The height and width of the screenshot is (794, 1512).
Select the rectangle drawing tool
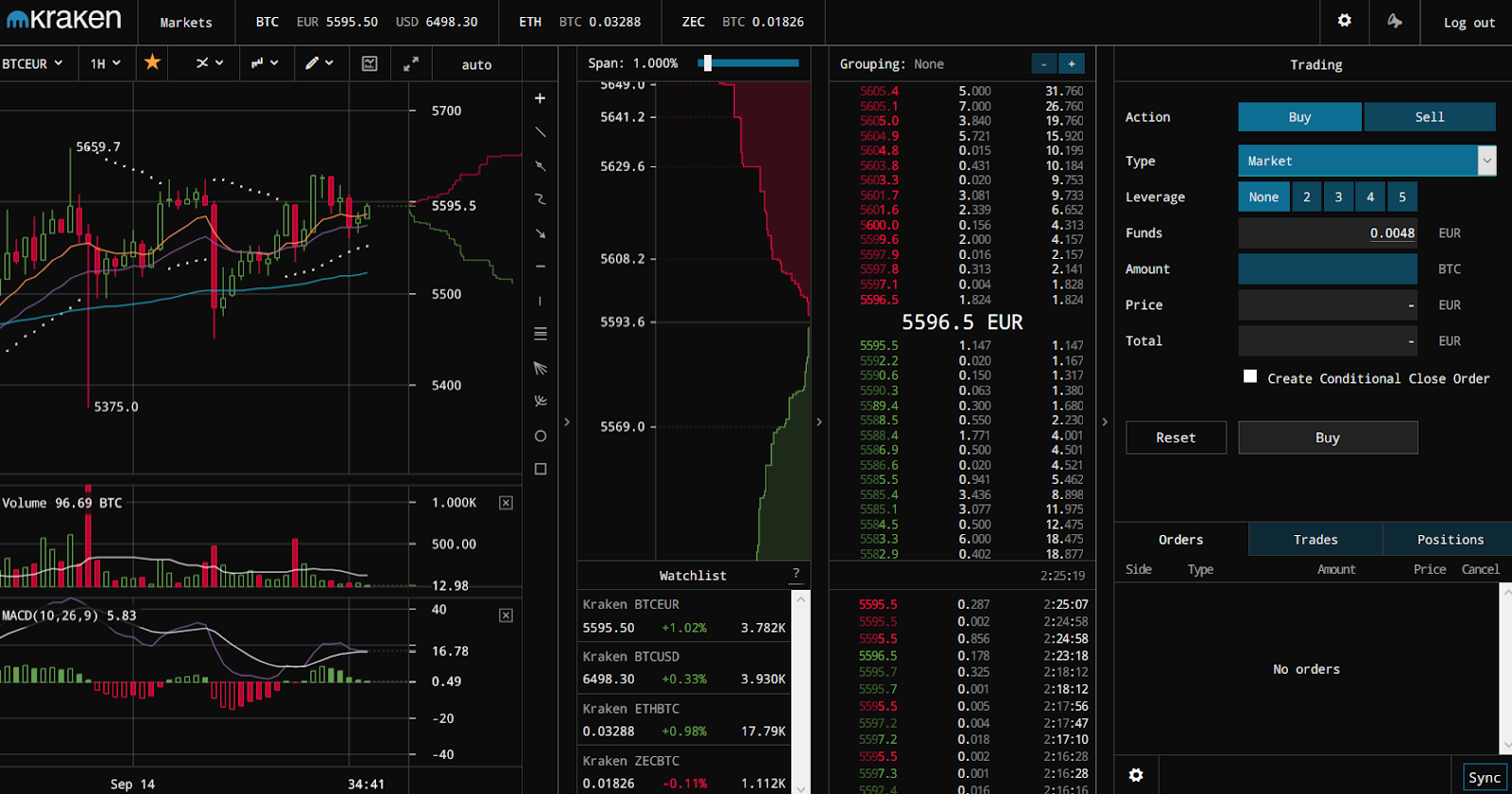click(540, 469)
